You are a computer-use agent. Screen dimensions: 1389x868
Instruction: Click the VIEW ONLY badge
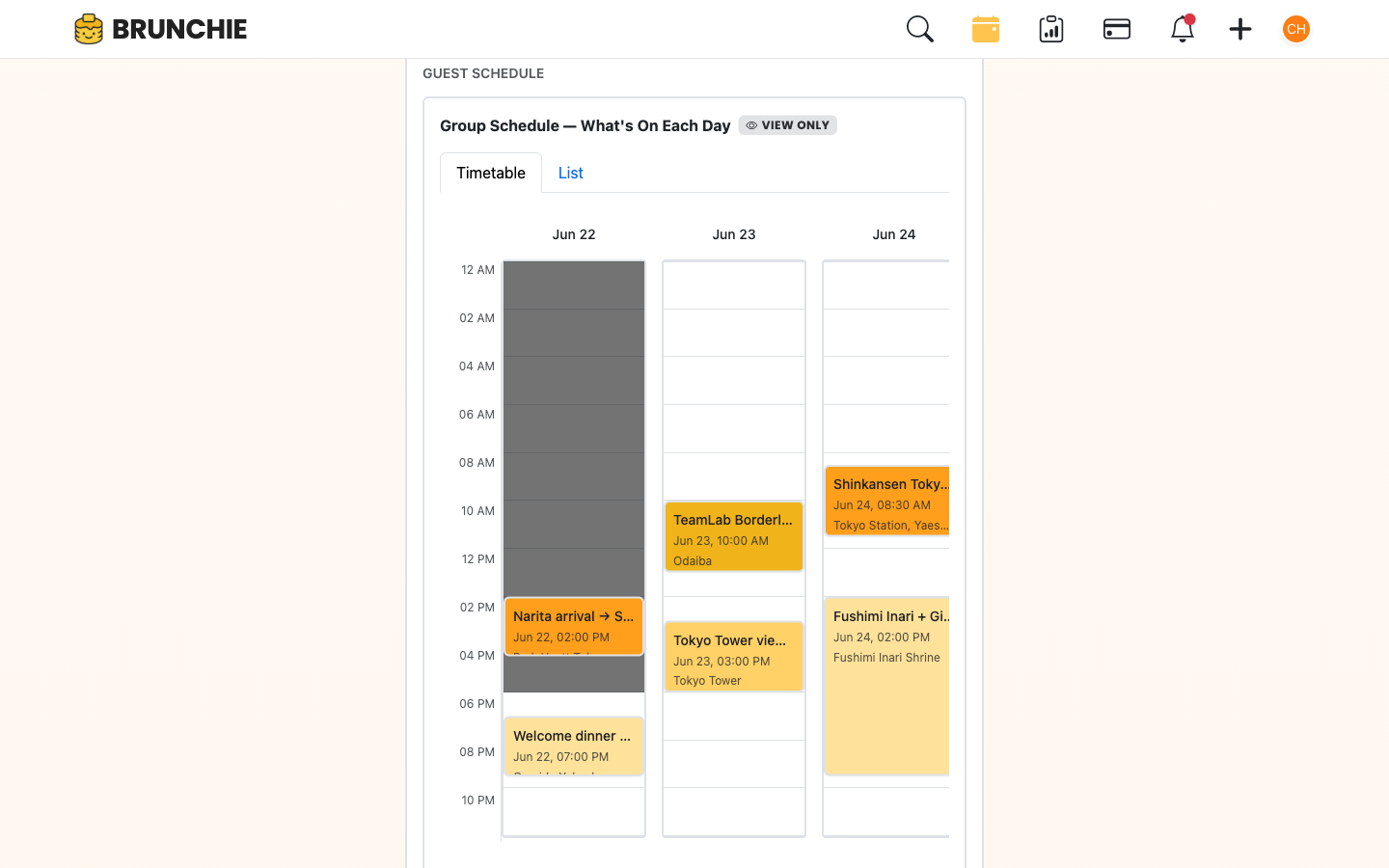[787, 125]
